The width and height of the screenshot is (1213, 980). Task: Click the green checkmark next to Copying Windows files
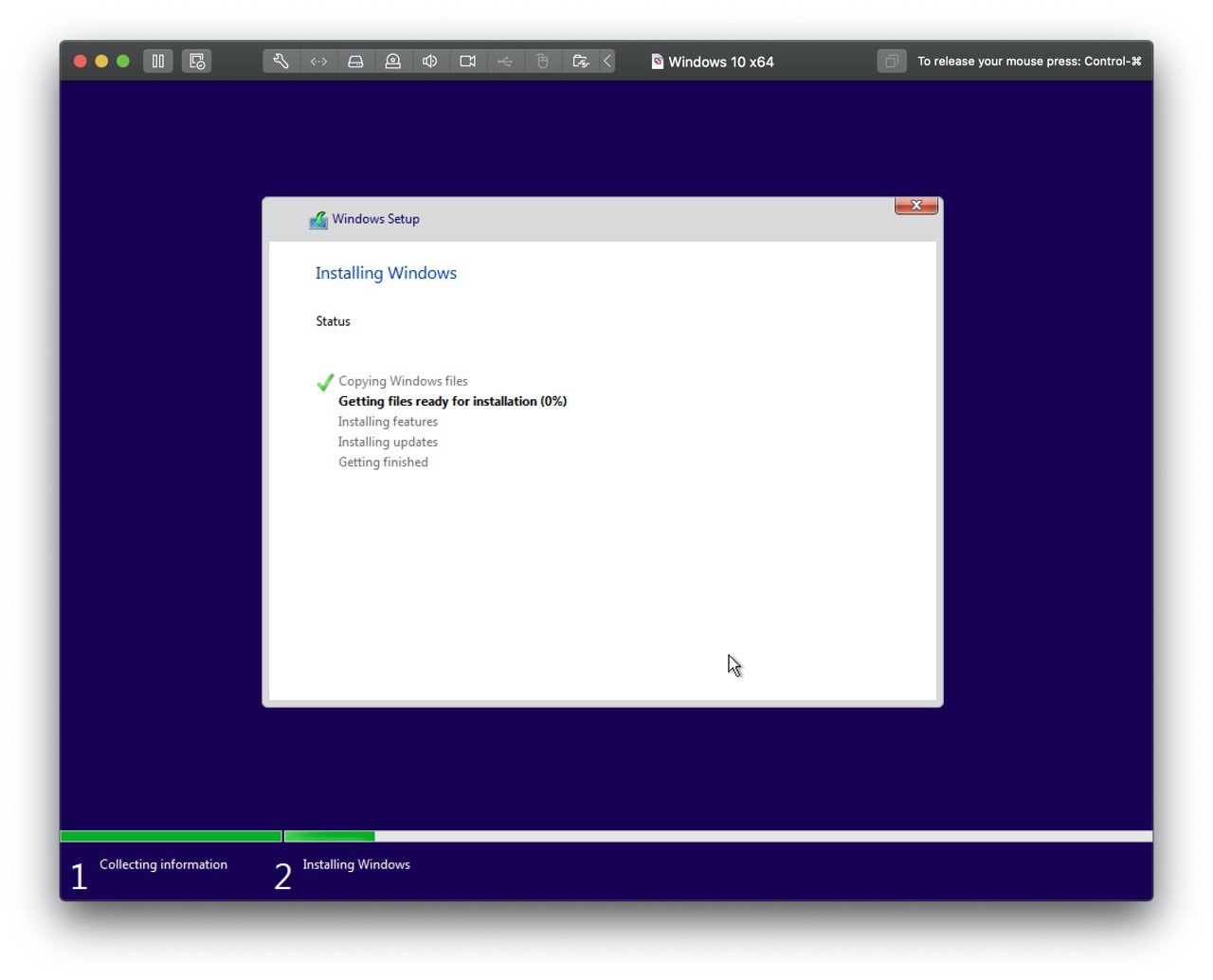point(325,382)
